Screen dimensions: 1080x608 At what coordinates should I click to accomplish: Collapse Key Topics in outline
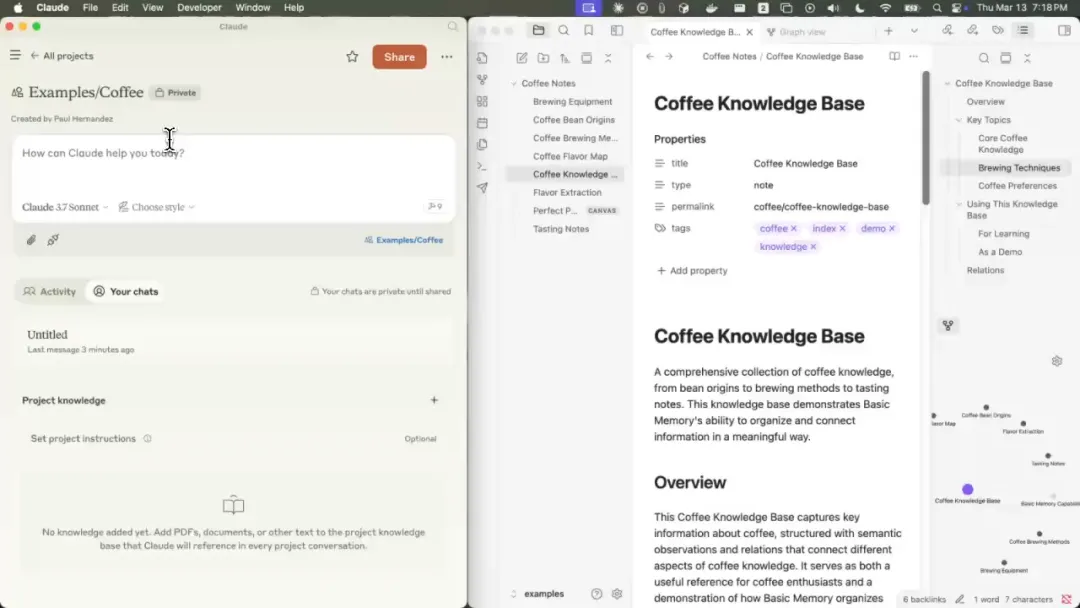point(959,120)
